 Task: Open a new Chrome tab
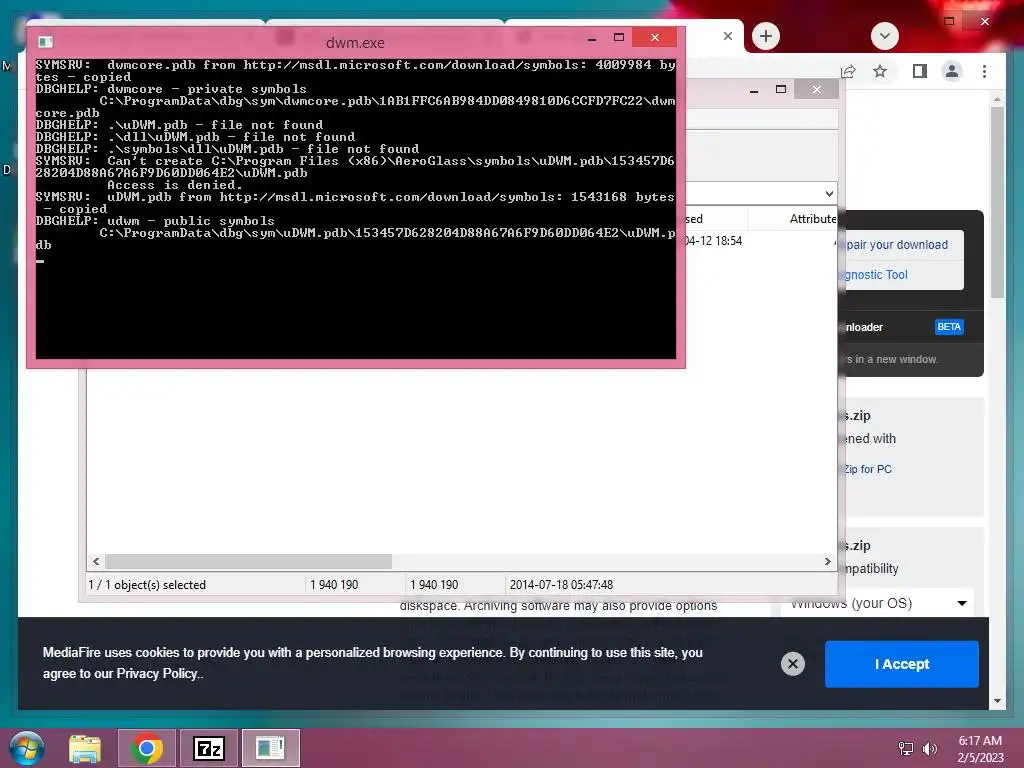click(x=766, y=36)
